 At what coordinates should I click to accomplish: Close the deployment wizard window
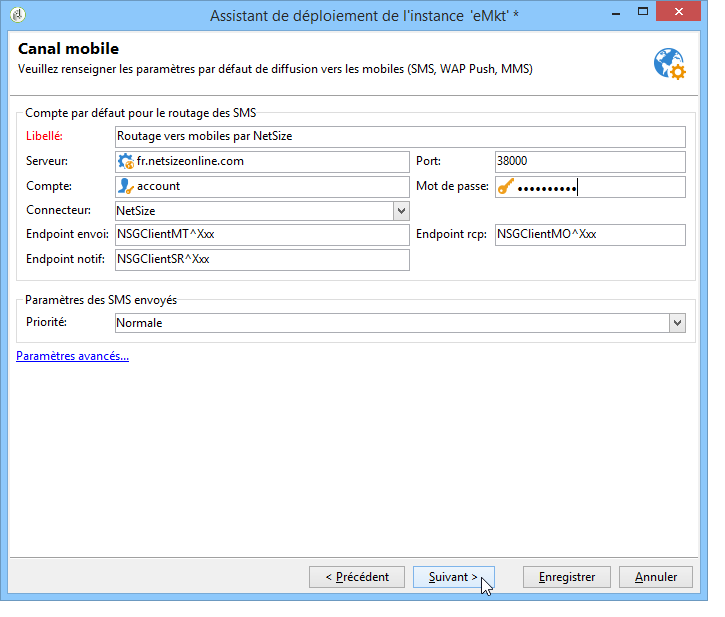point(678,12)
